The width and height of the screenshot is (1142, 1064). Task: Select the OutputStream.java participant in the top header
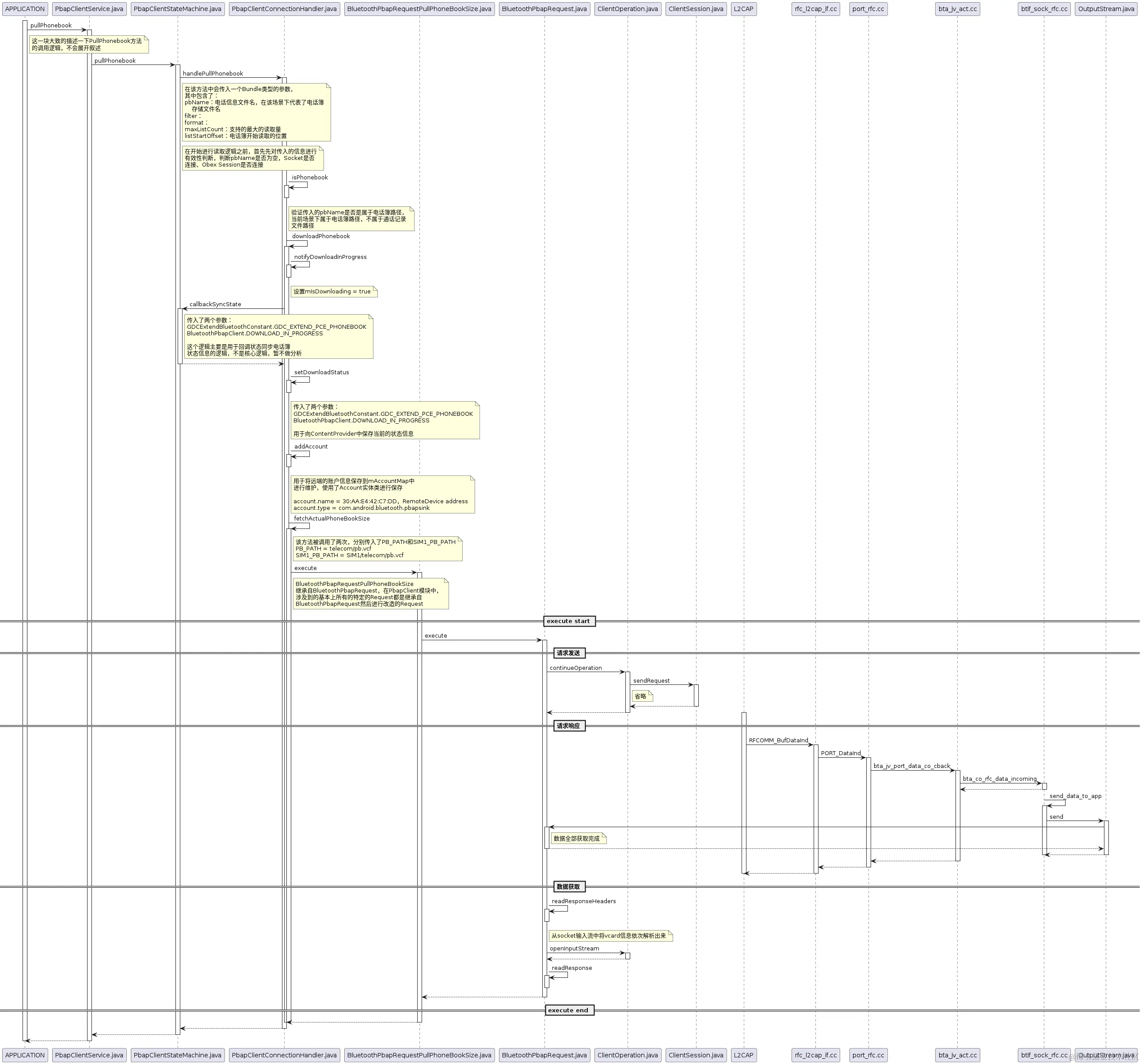[1106, 8]
